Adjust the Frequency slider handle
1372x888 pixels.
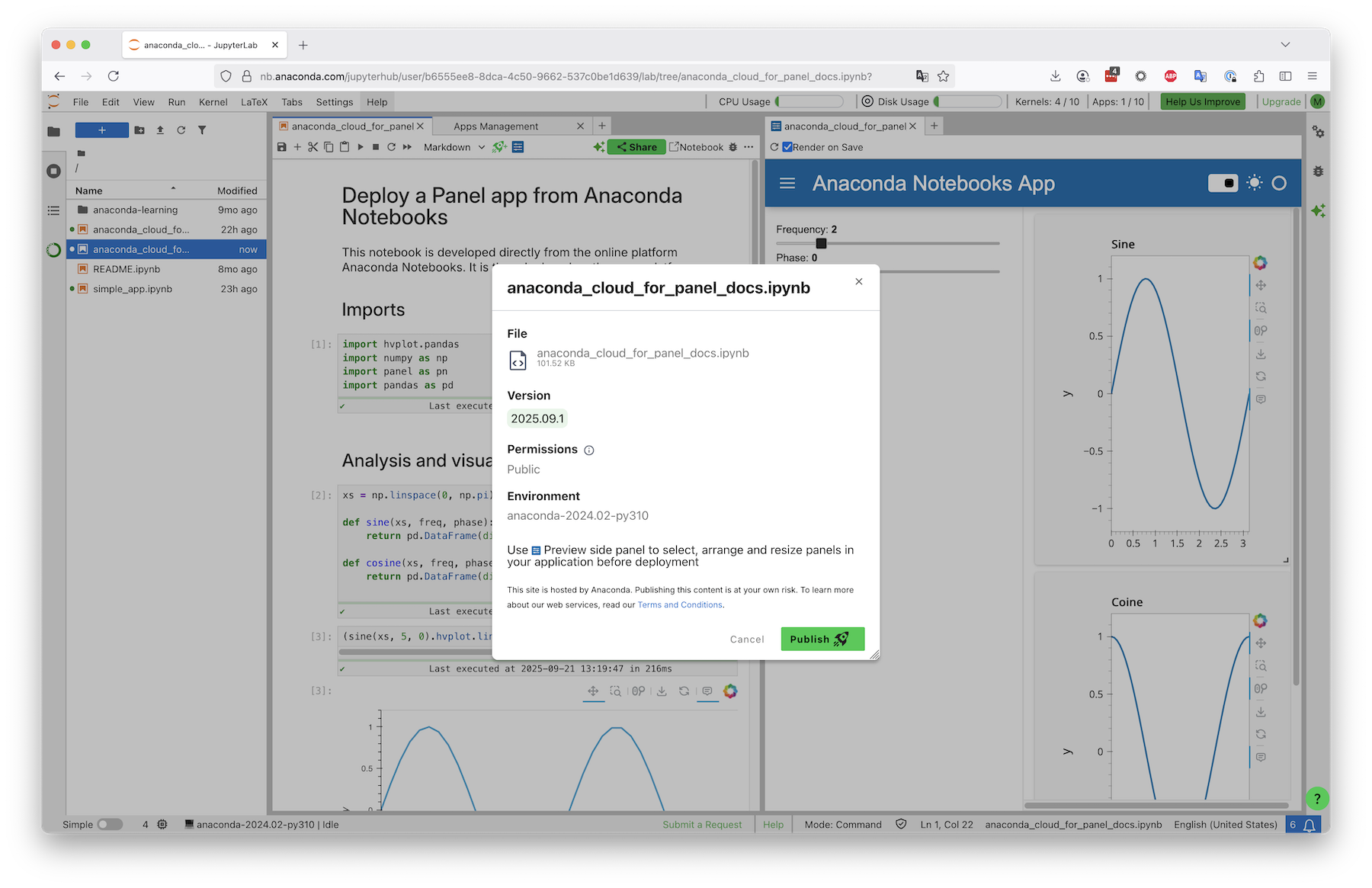point(821,243)
